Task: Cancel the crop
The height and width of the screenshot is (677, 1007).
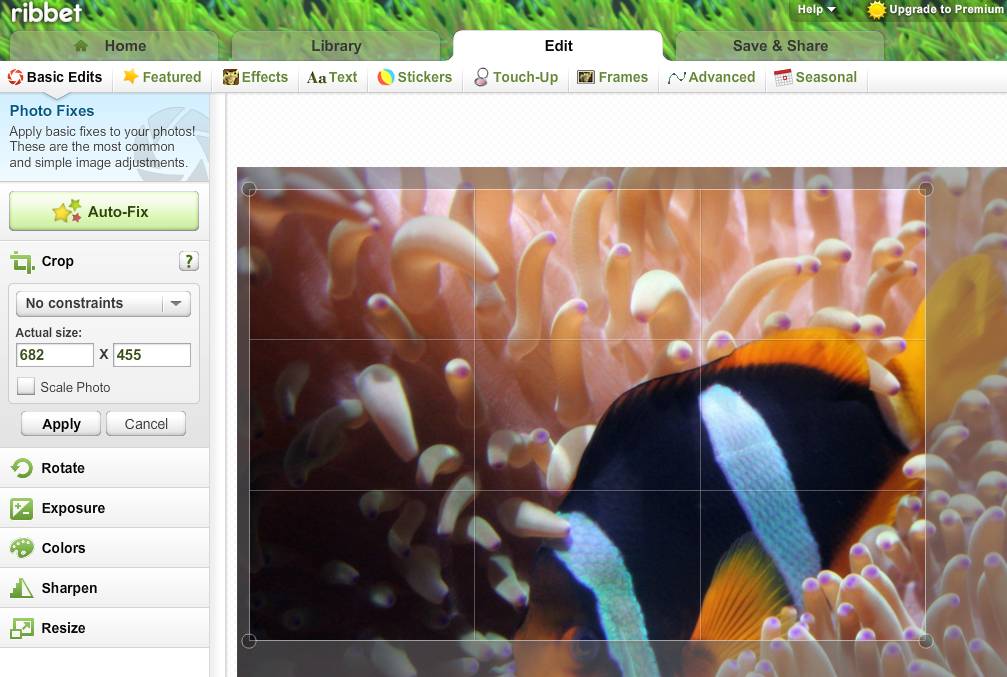Action: pyautogui.click(x=146, y=424)
